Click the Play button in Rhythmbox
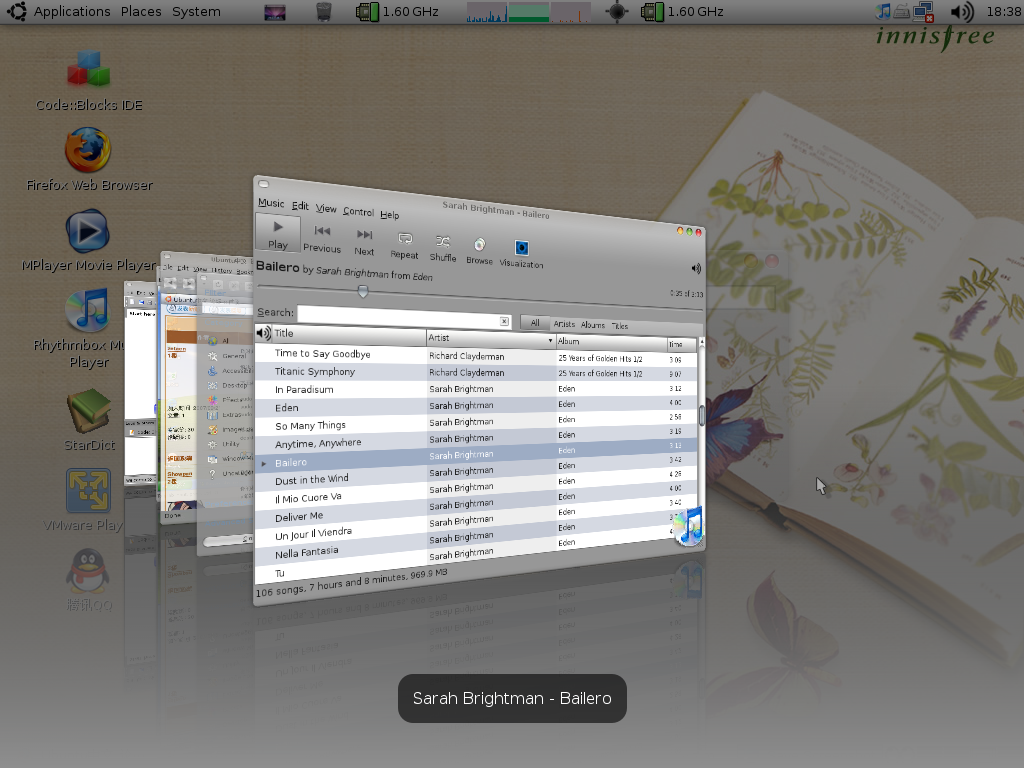The image size is (1024, 768). point(278,234)
